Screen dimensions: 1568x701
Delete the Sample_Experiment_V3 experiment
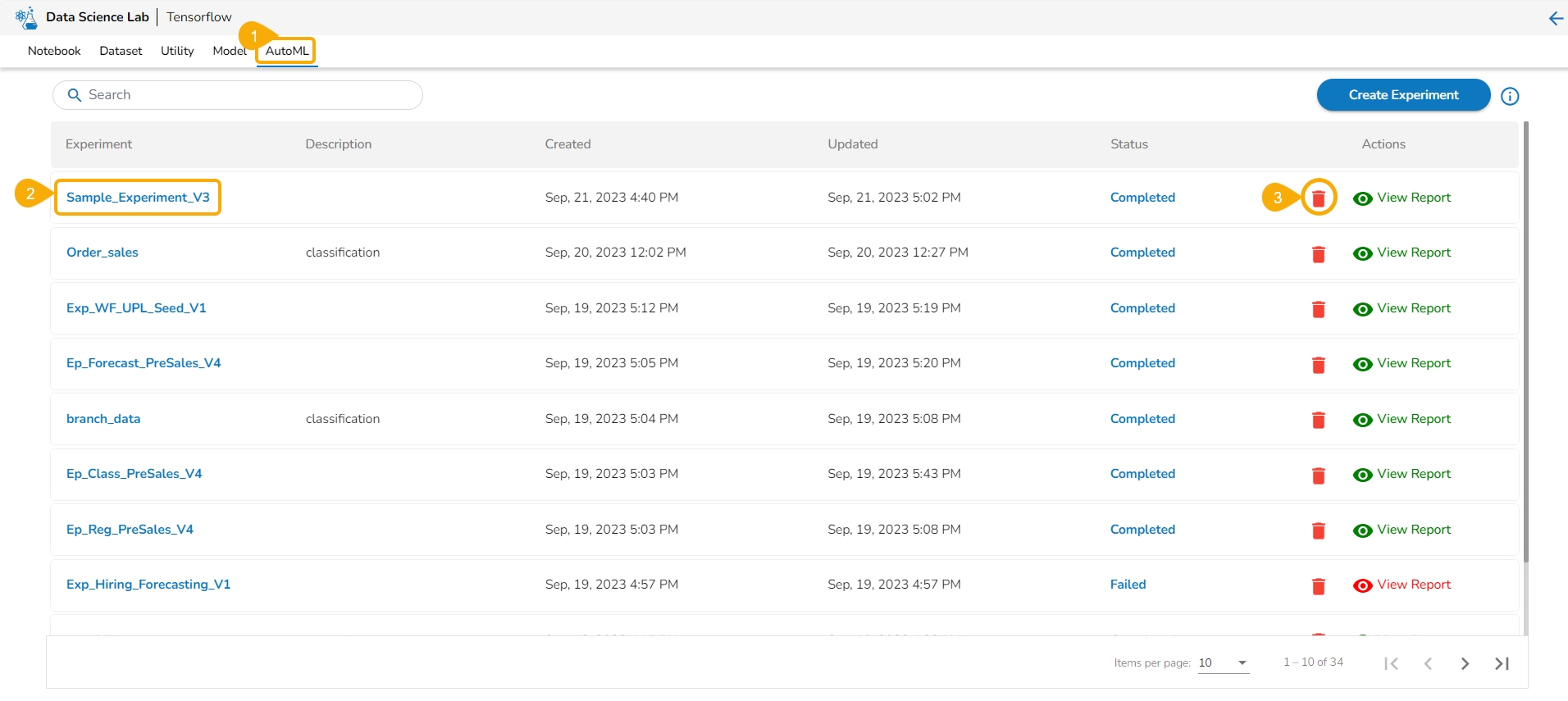tap(1318, 198)
